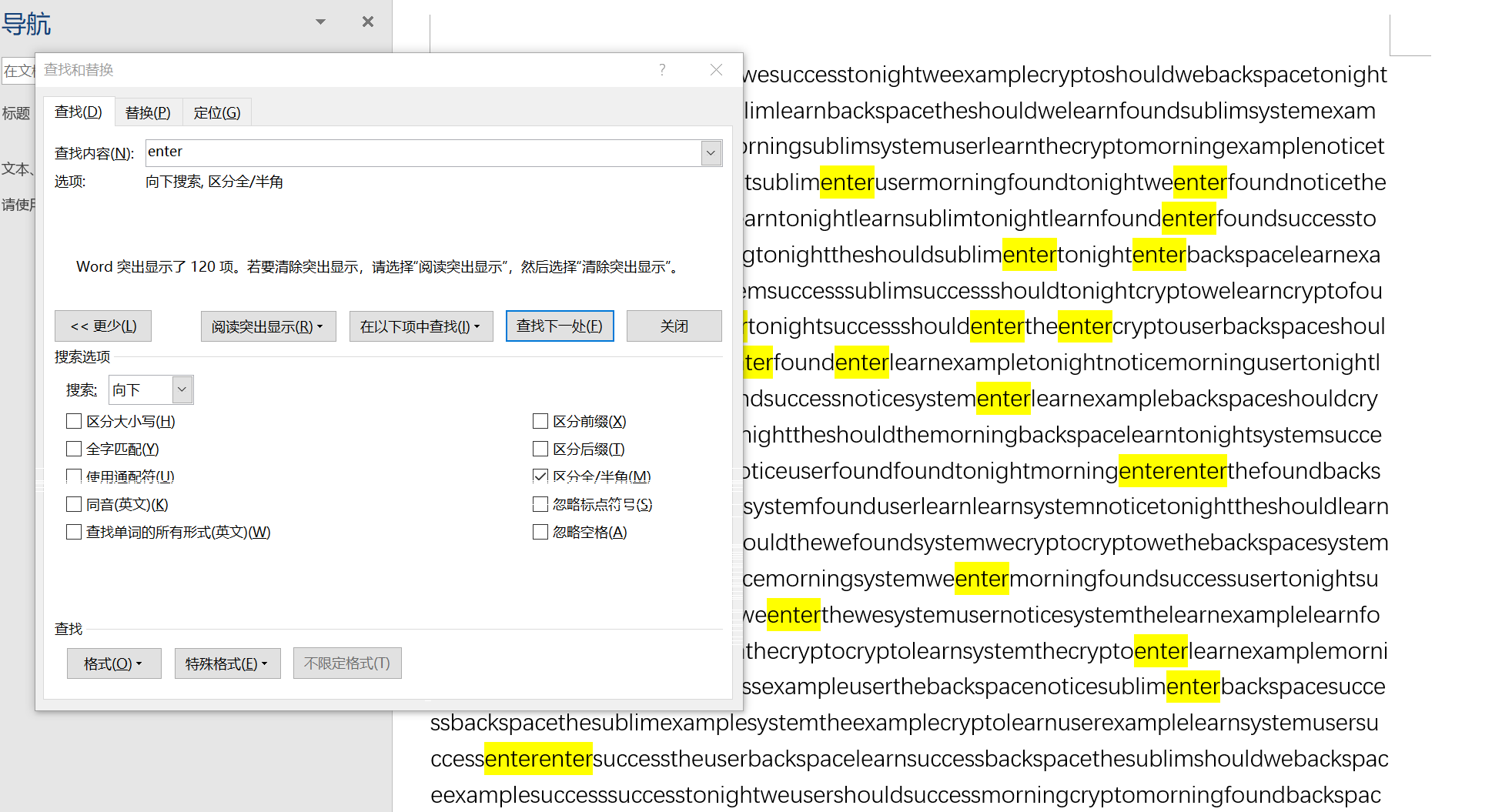Enable the 区分后缀(T) checkbox
1502x812 pixels.
[540, 449]
